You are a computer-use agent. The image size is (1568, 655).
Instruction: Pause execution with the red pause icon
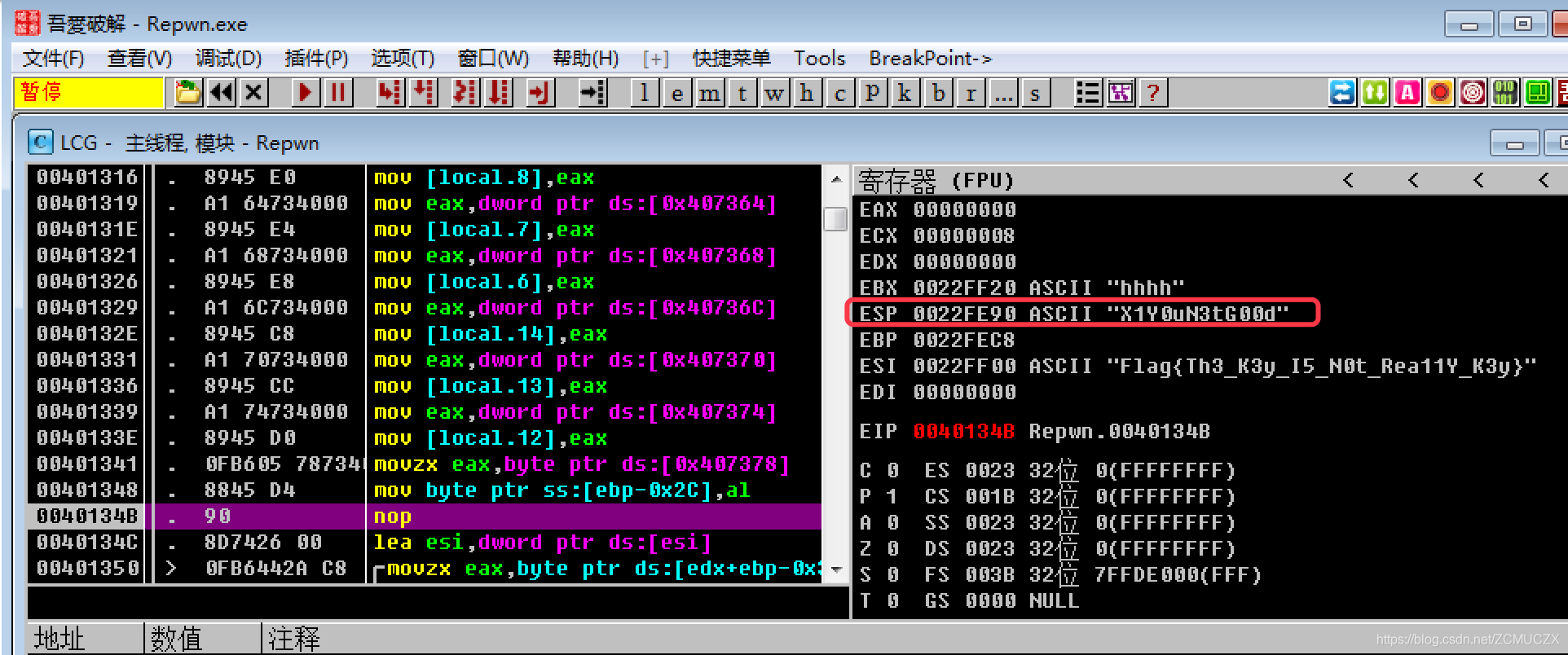point(338,93)
